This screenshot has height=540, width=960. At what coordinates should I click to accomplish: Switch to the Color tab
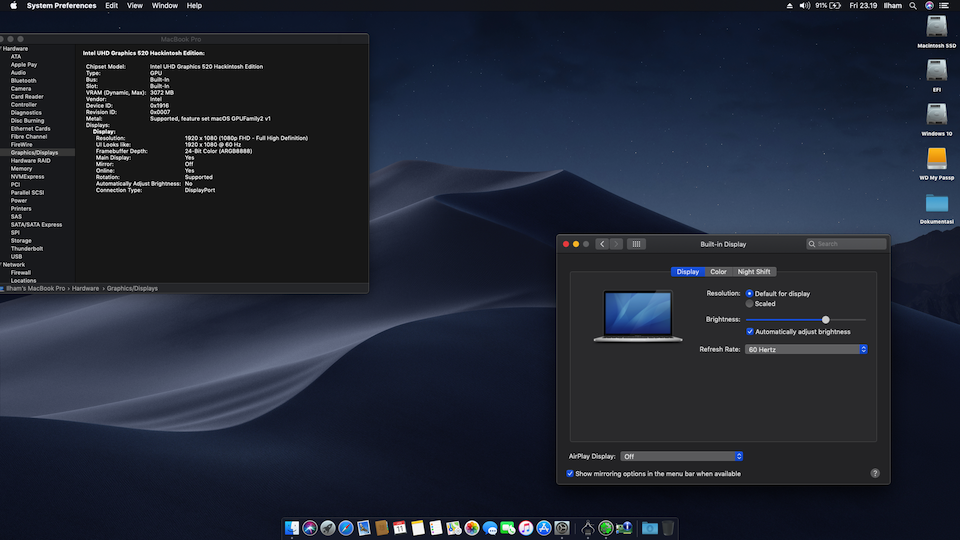point(718,272)
